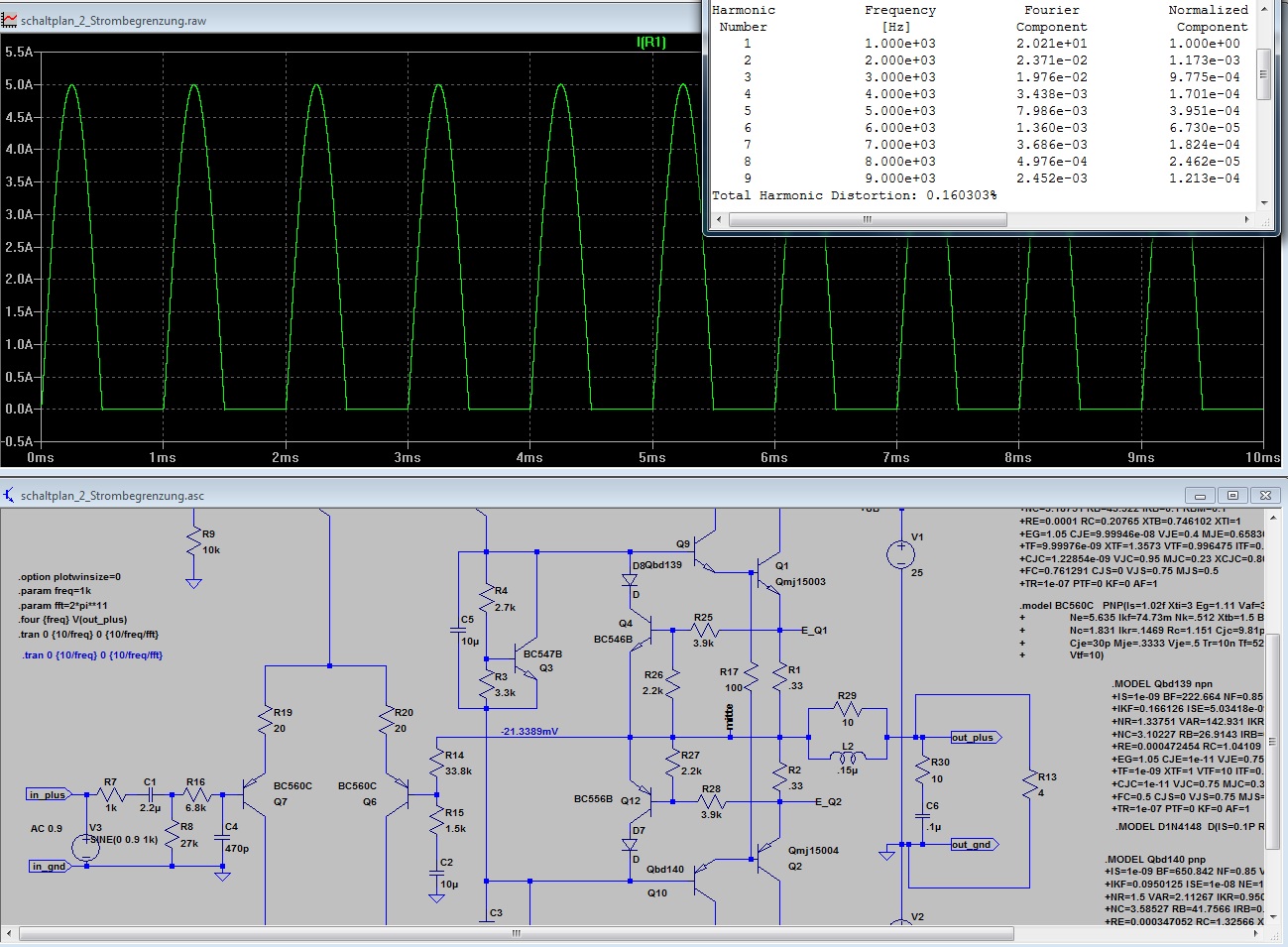Select inductor L2 .15µ symbol
The image size is (1288, 947).
coord(848,758)
